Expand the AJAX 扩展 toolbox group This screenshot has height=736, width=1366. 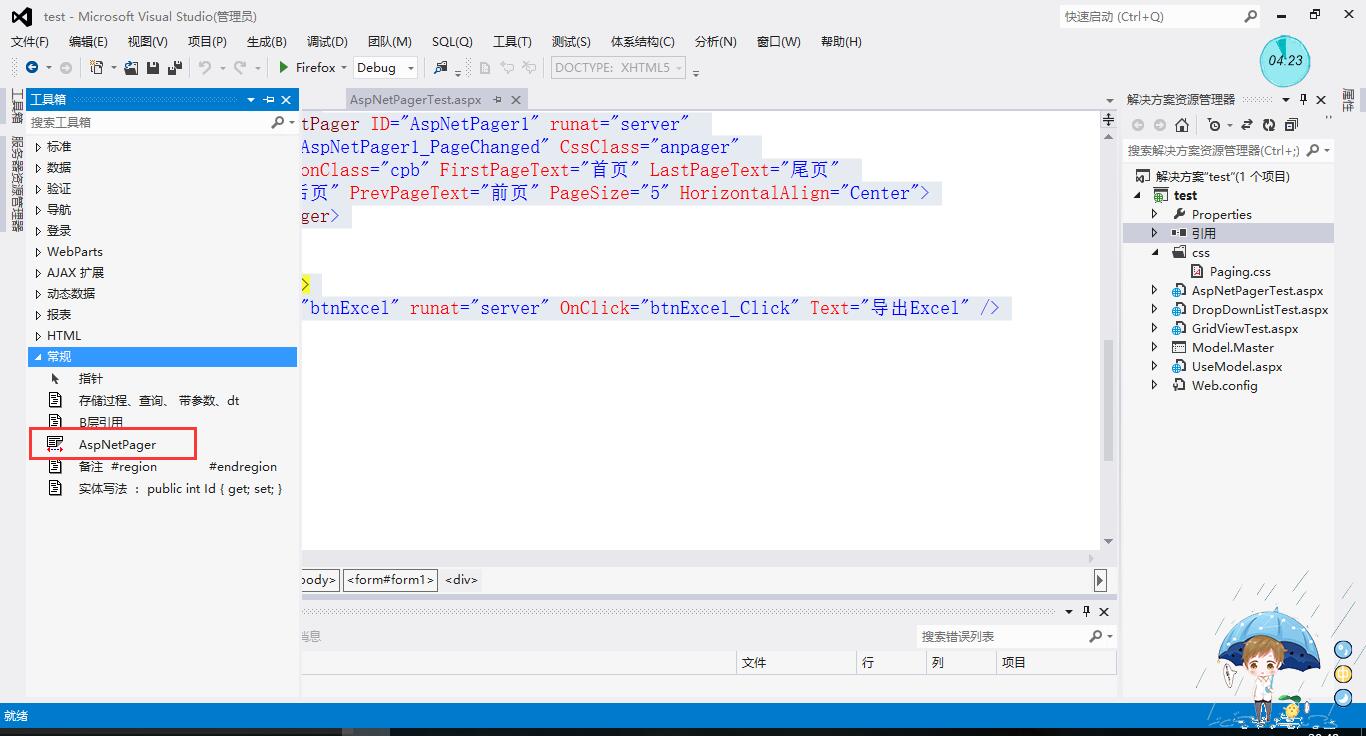(x=38, y=273)
